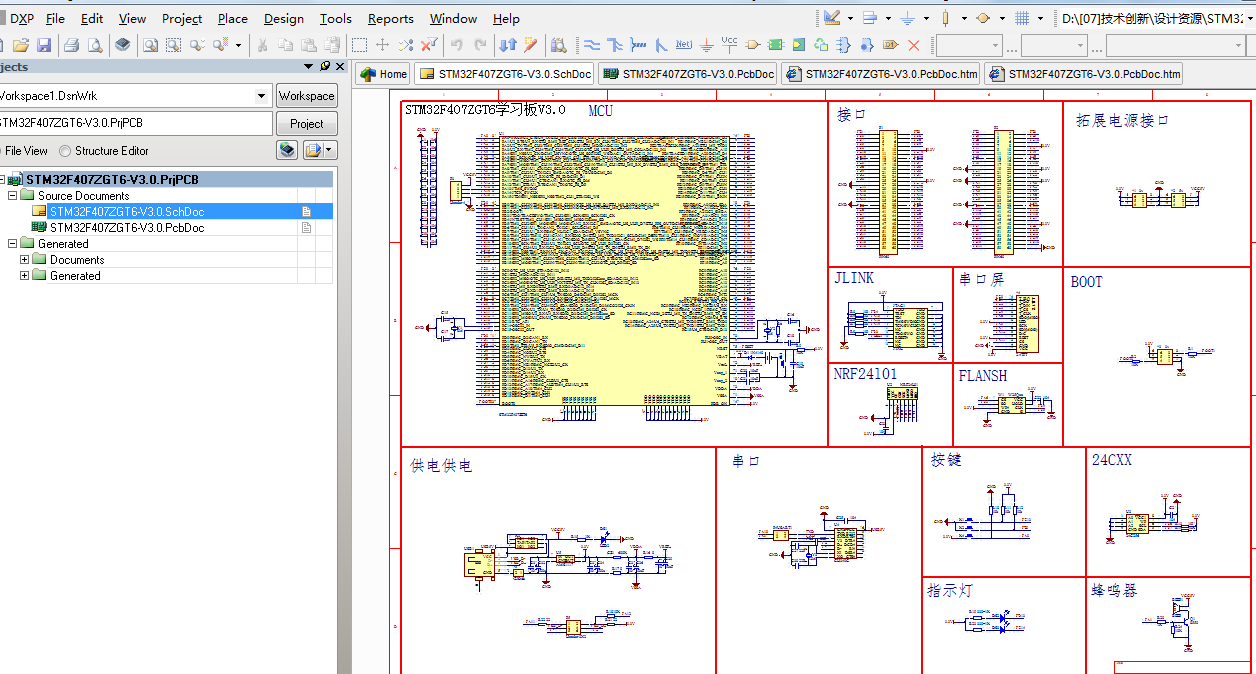This screenshot has height=674, width=1256.
Task: Browse component libraries icon
Action: point(558,45)
